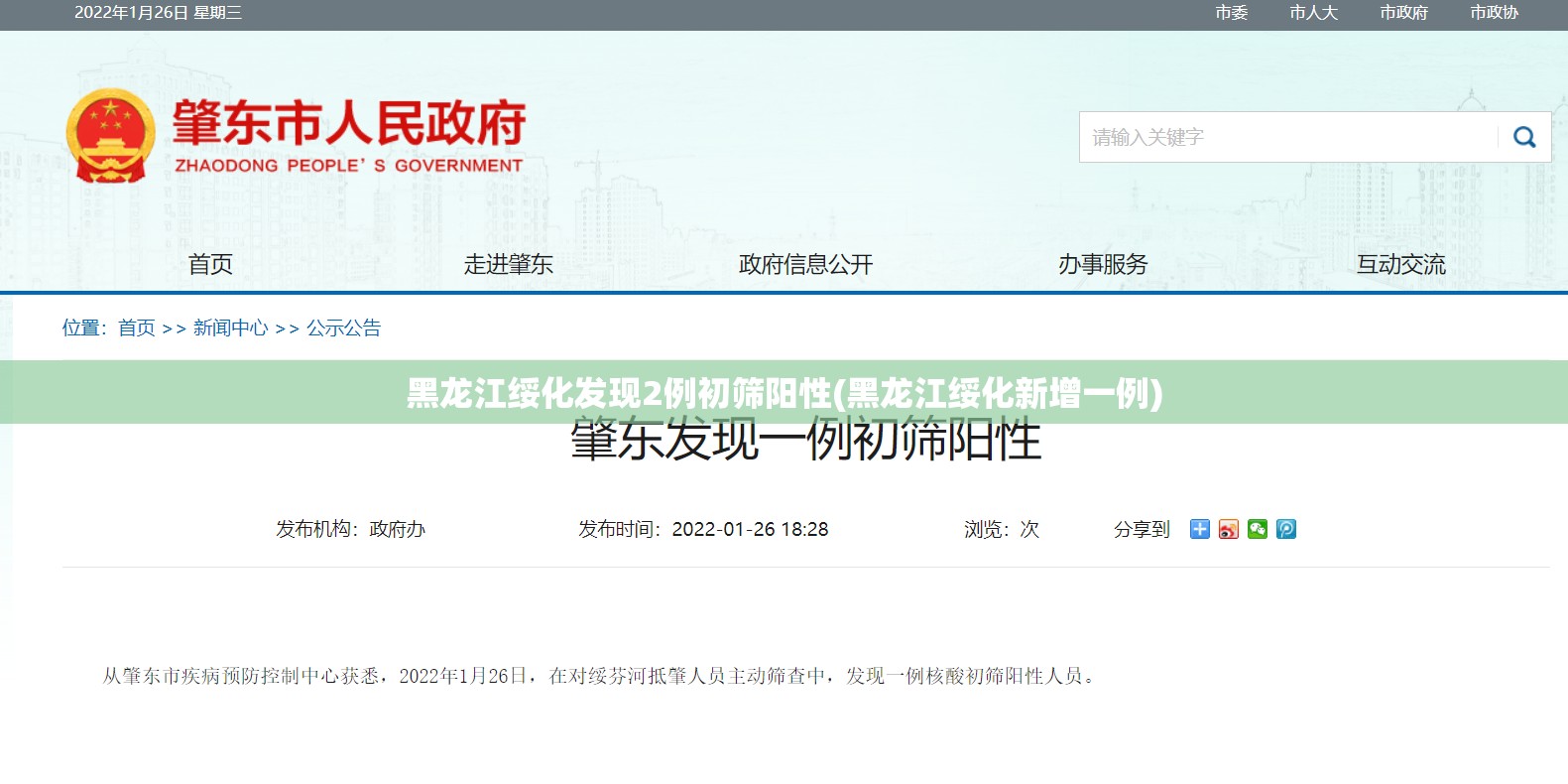
Task: Open the 首页 navigation menu
Action: [x=210, y=264]
